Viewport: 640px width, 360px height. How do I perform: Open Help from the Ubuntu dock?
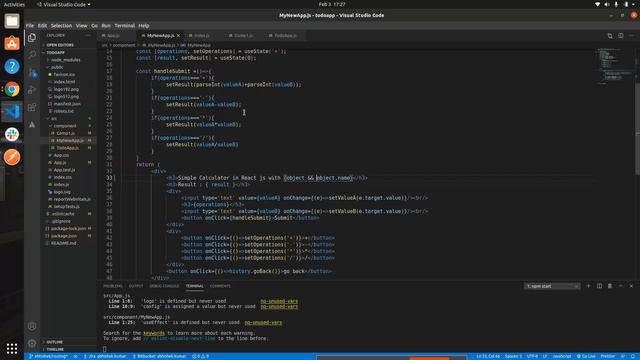tap(12, 66)
